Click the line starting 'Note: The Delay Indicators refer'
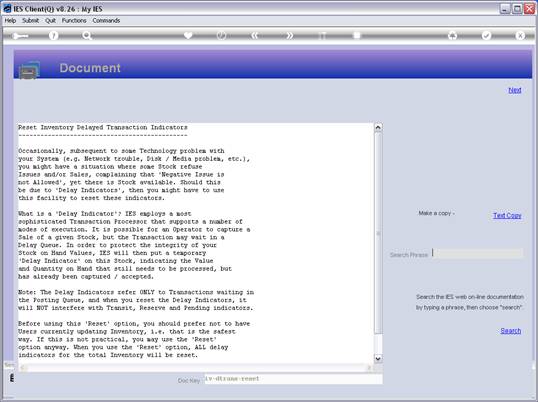538x402 pixels. click(136, 292)
